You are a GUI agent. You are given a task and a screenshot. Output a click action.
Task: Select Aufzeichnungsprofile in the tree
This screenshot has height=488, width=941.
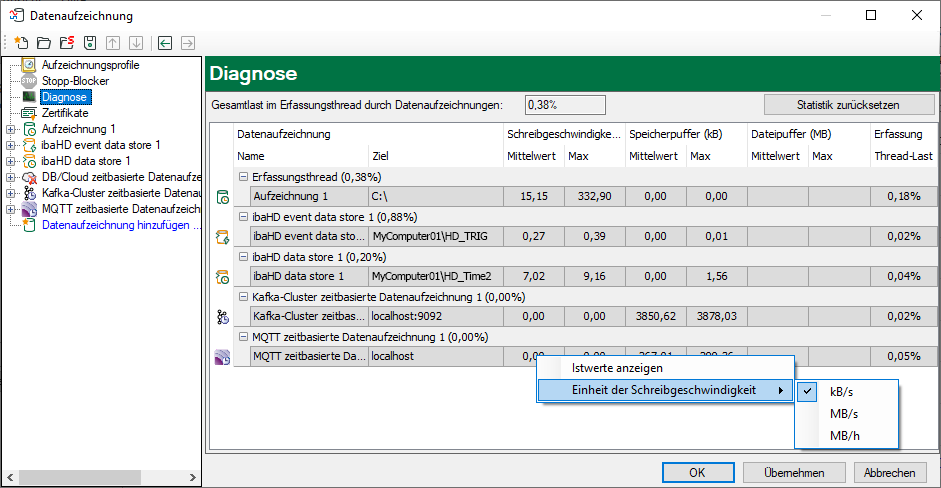pos(90,65)
